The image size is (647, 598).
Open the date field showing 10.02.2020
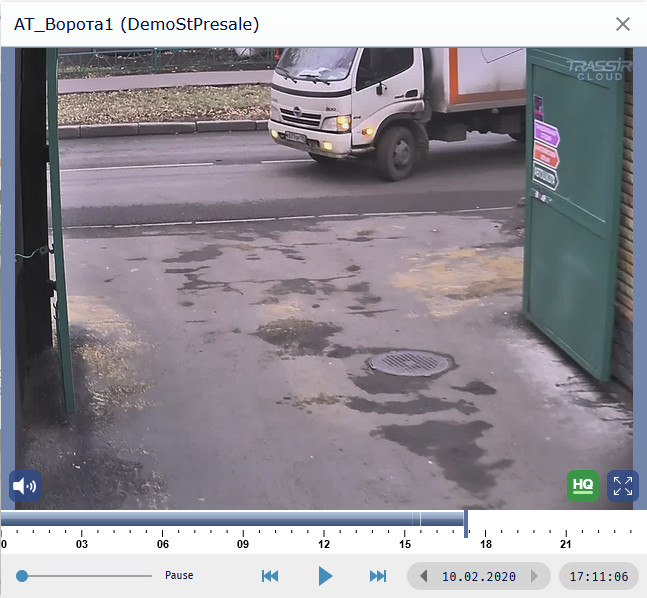pos(479,576)
